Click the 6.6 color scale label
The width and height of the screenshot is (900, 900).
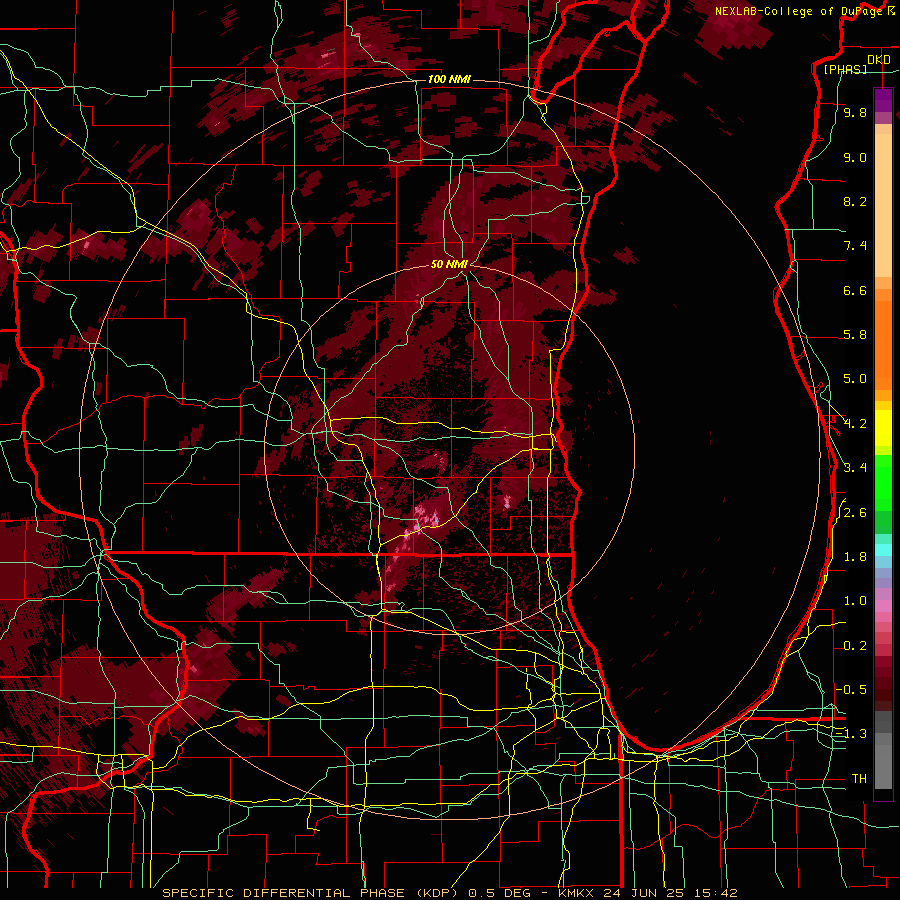[855, 290]
